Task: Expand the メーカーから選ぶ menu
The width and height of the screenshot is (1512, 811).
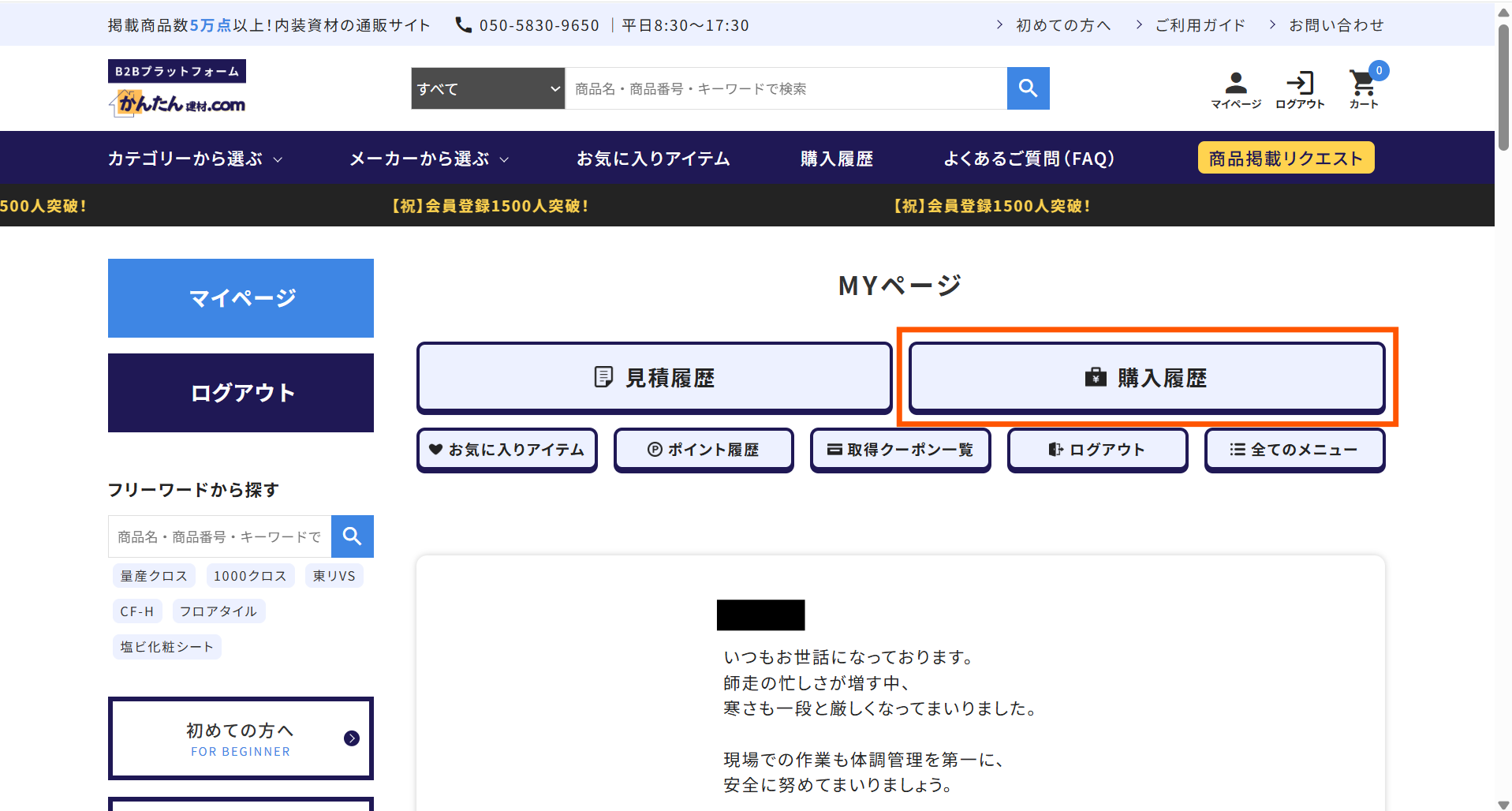Action: tap(427, 158)
